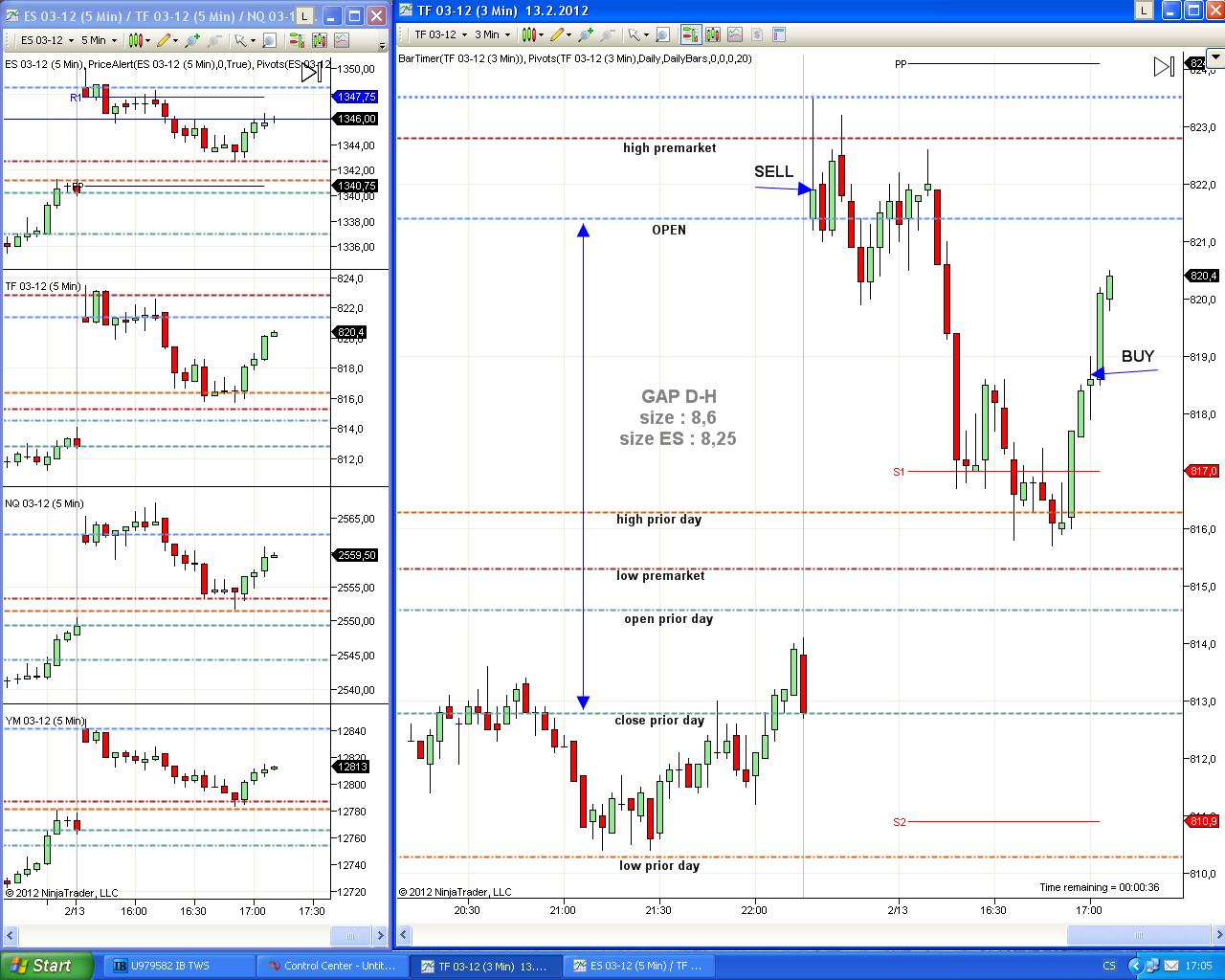
Task: Toggle link button L in ES window
Action: pyautogui.click(x=304, y=16)
